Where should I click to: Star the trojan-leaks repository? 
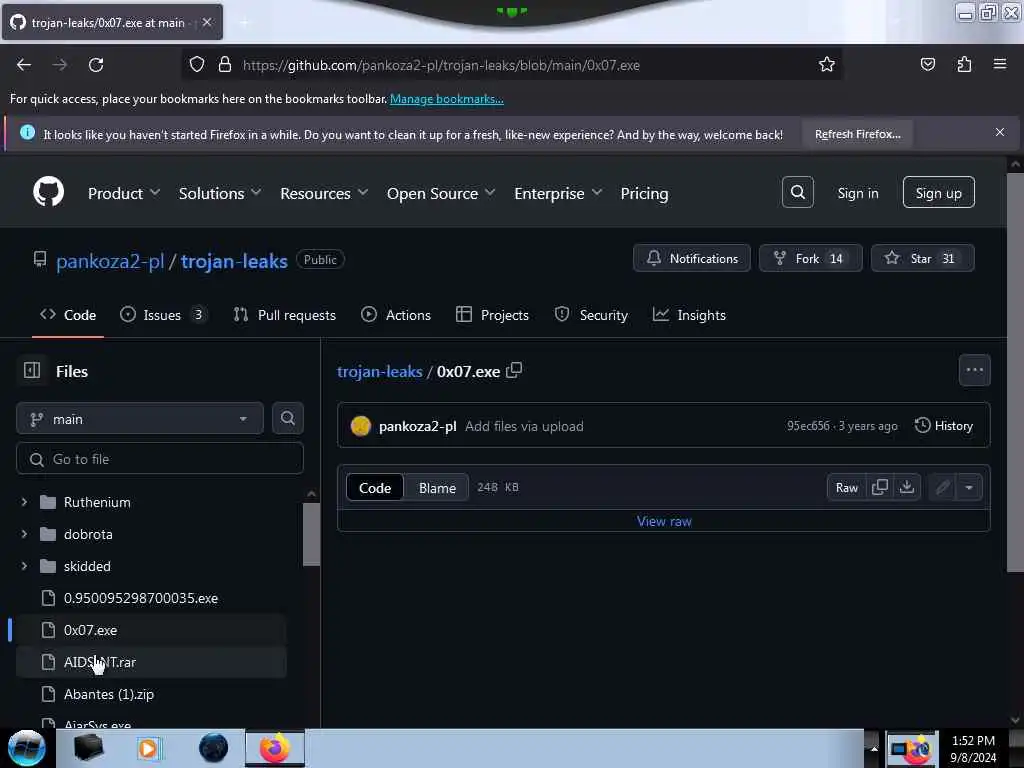tap(922, 258)
